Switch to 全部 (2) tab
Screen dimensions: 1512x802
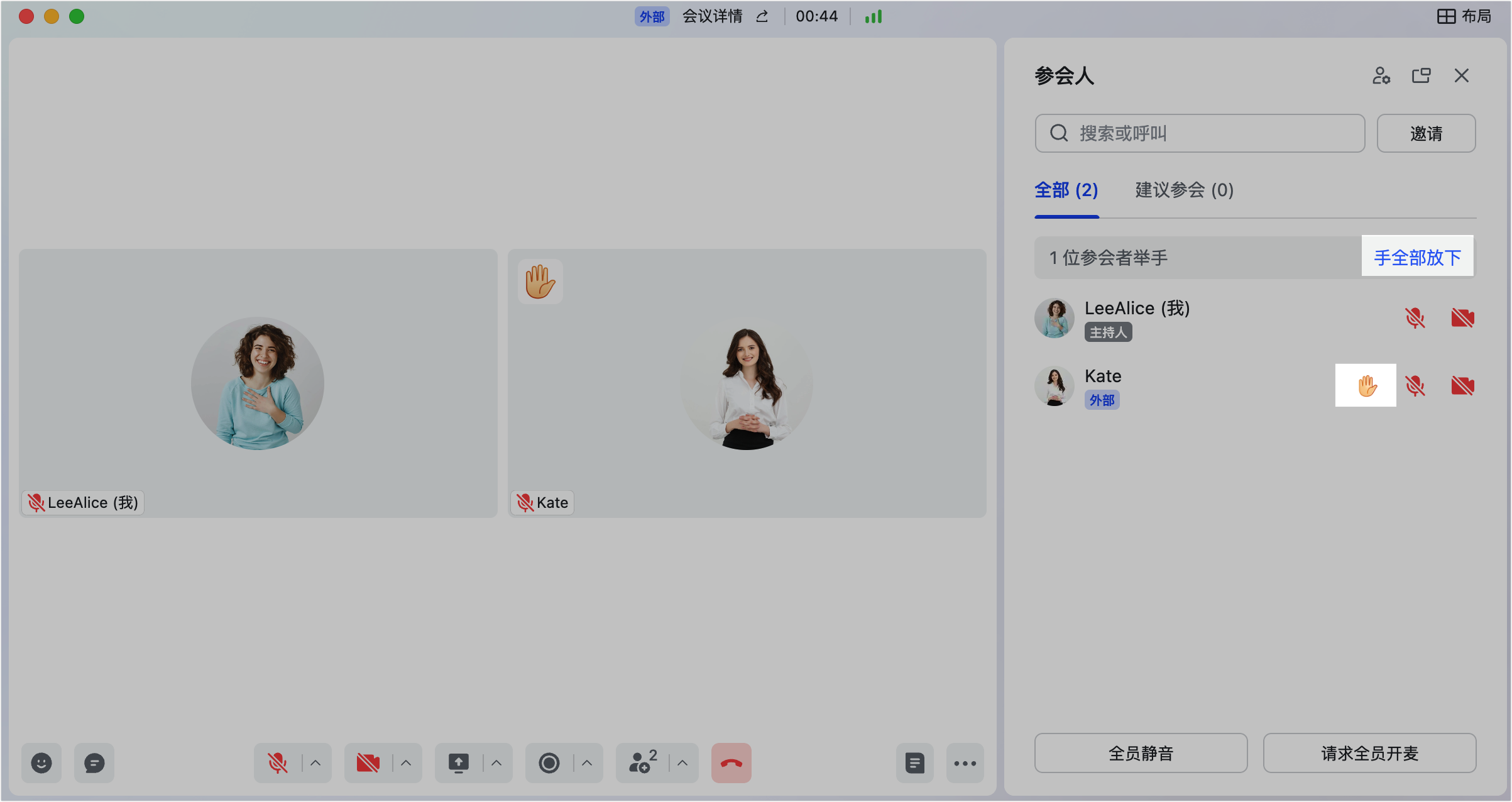tap(1066, 190)
